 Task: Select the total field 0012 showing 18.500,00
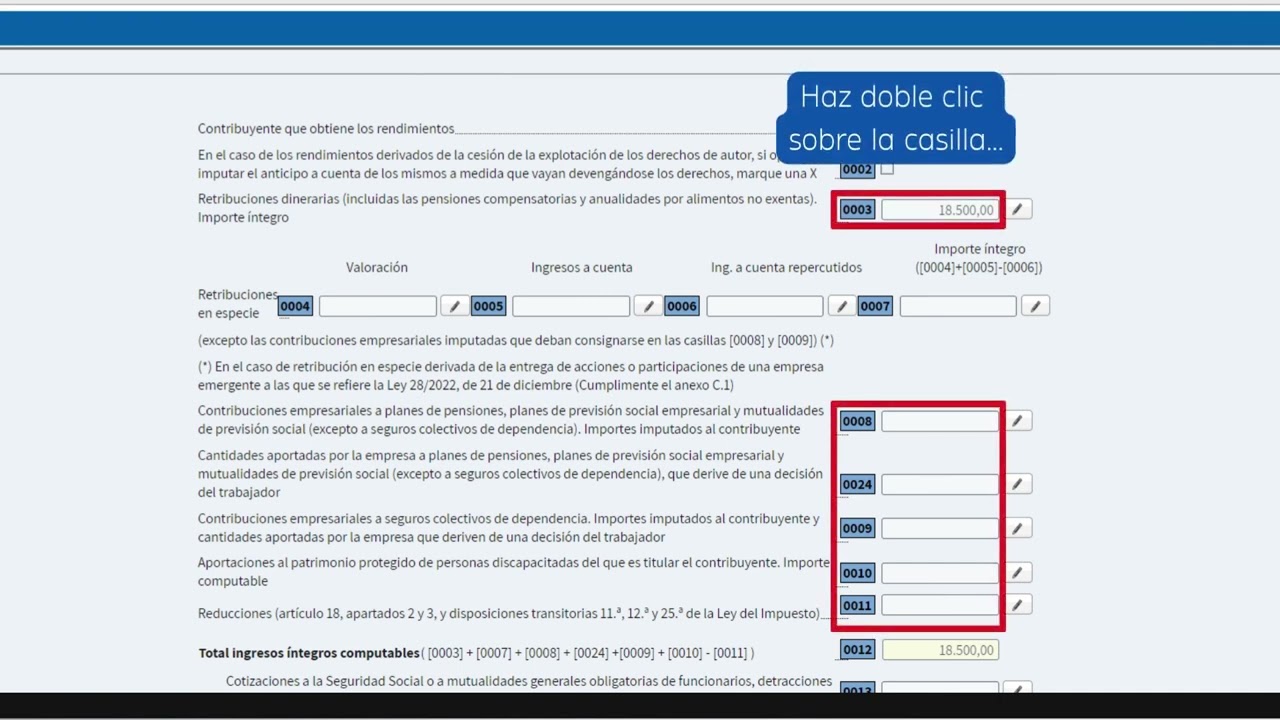[939, 650]
